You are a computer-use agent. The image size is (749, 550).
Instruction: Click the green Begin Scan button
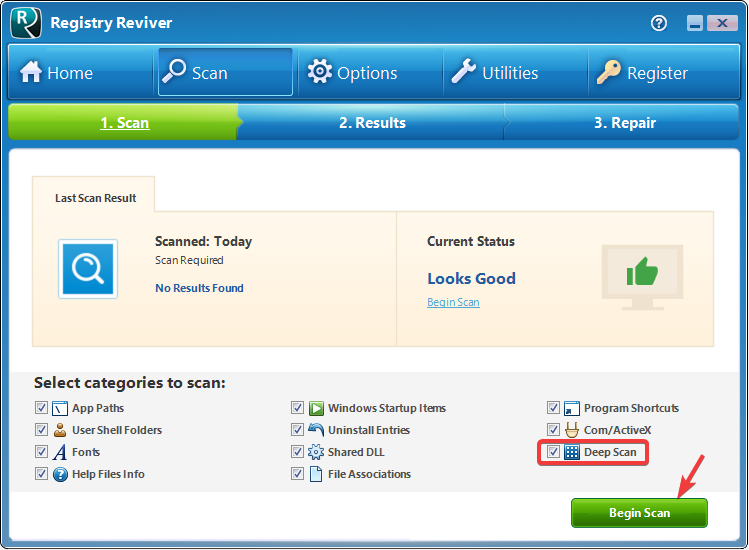[x=639, y=513]
